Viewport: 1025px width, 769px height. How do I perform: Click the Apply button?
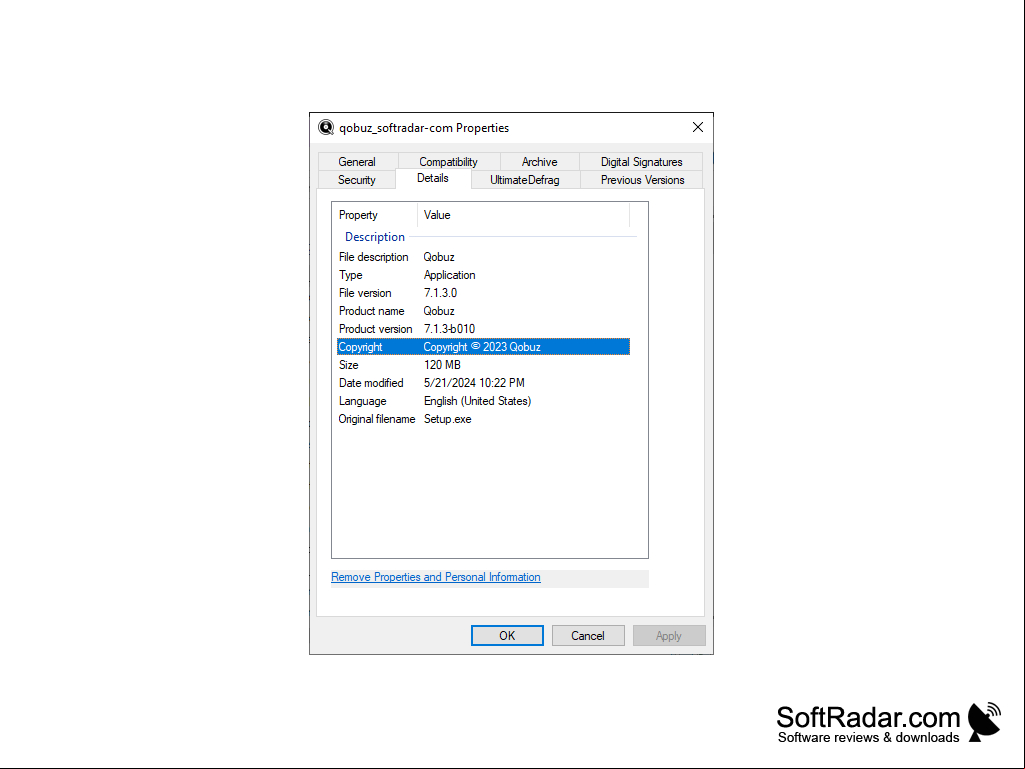pos(669,636)
